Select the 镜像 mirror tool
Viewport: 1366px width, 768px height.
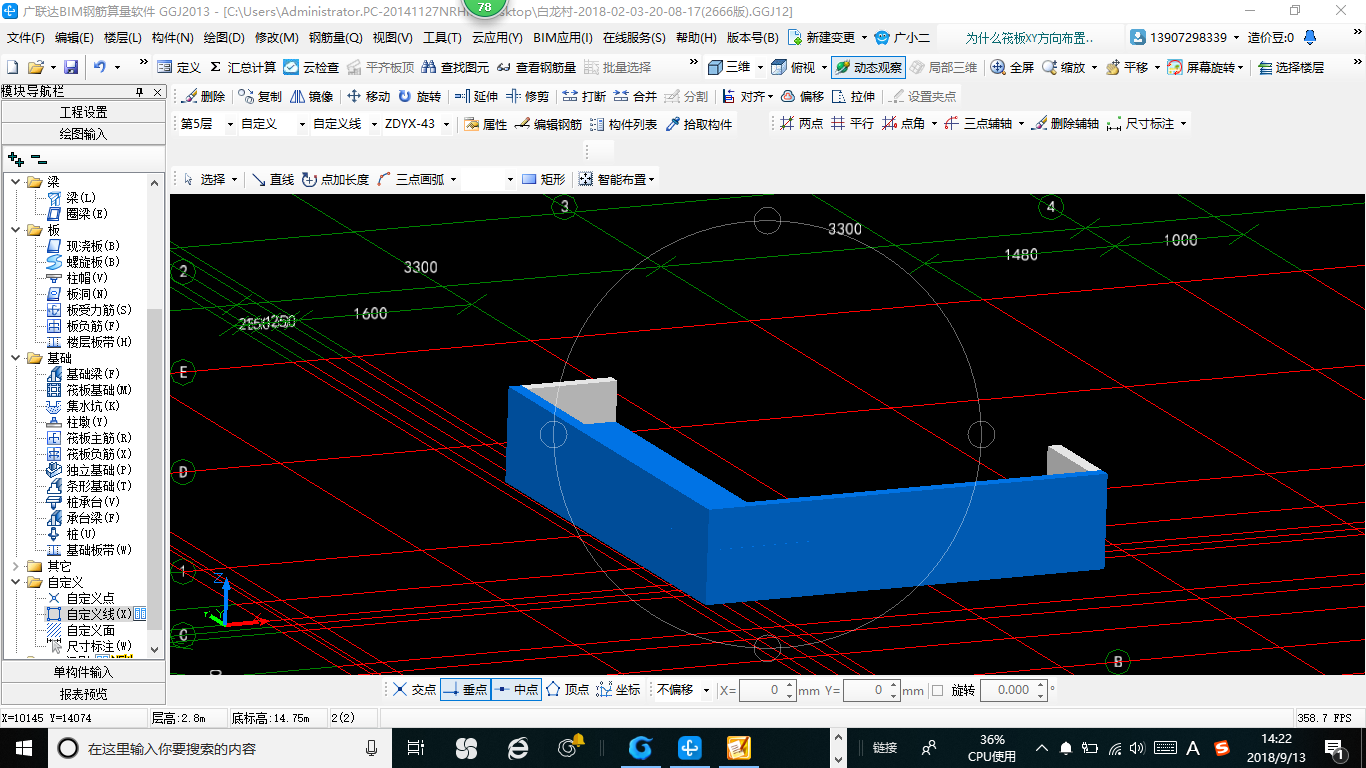pyautogui.click(x=311, y=96)
